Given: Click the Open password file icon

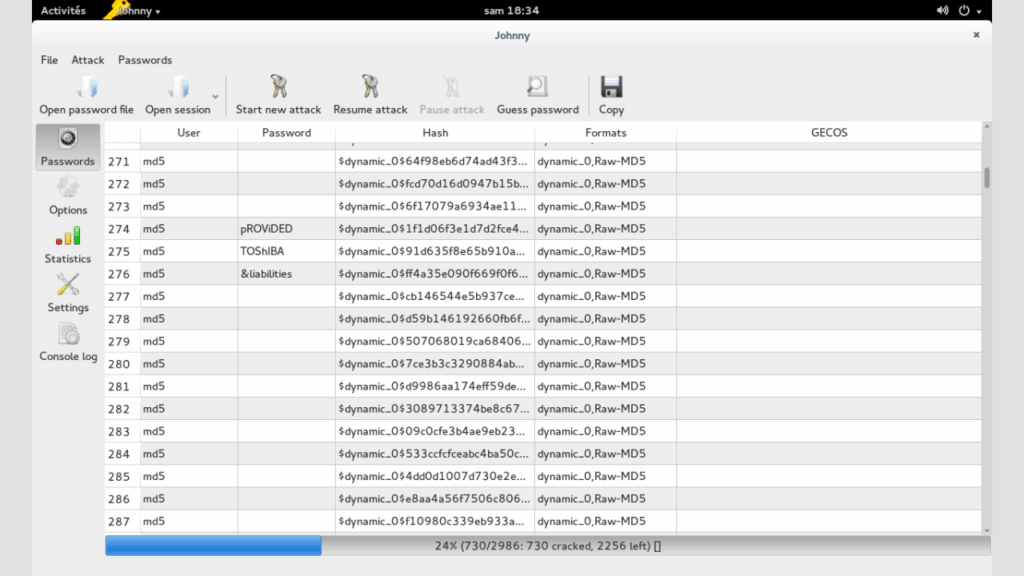Looking at the screenshot, I should [86, 87].
